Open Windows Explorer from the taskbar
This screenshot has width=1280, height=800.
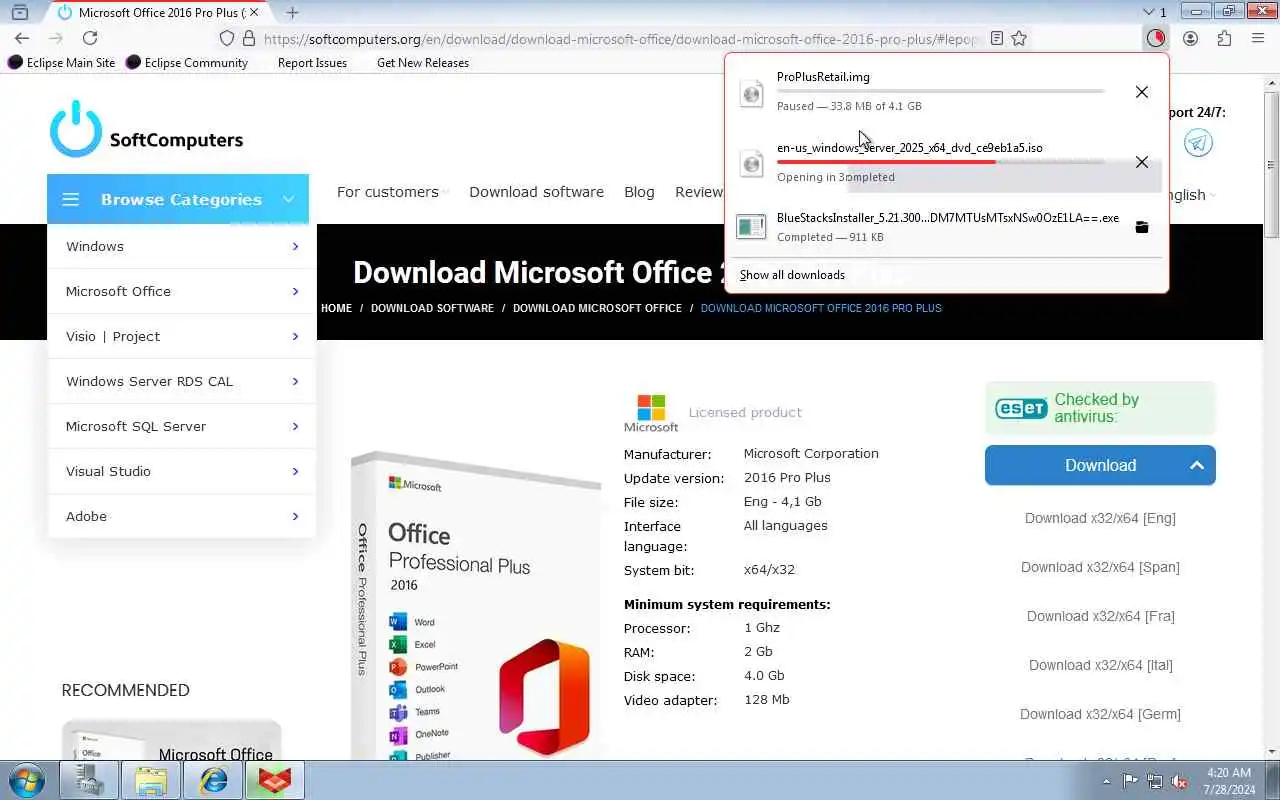[x=151, y=780]
